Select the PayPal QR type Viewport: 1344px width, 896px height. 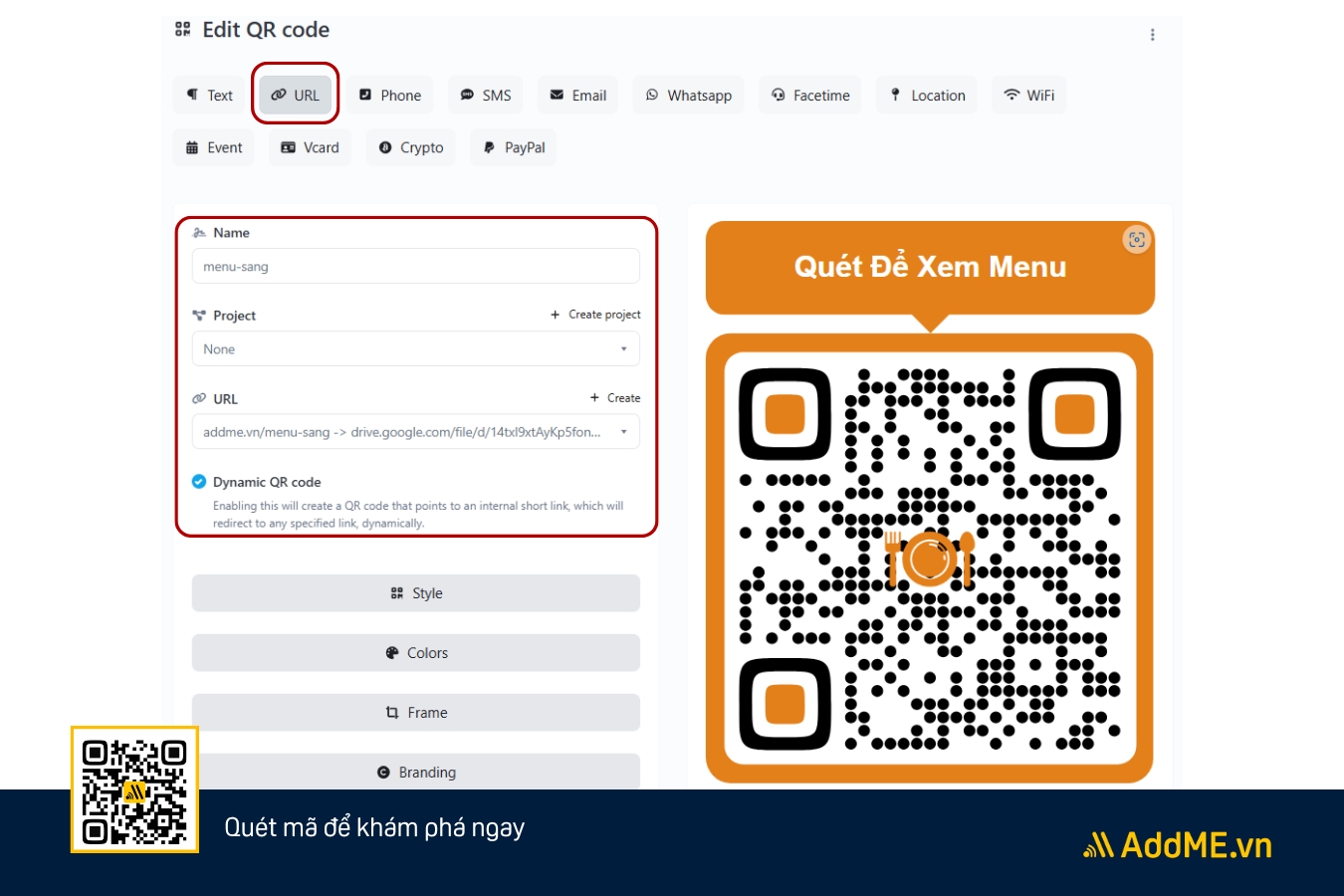pos(514,147)
